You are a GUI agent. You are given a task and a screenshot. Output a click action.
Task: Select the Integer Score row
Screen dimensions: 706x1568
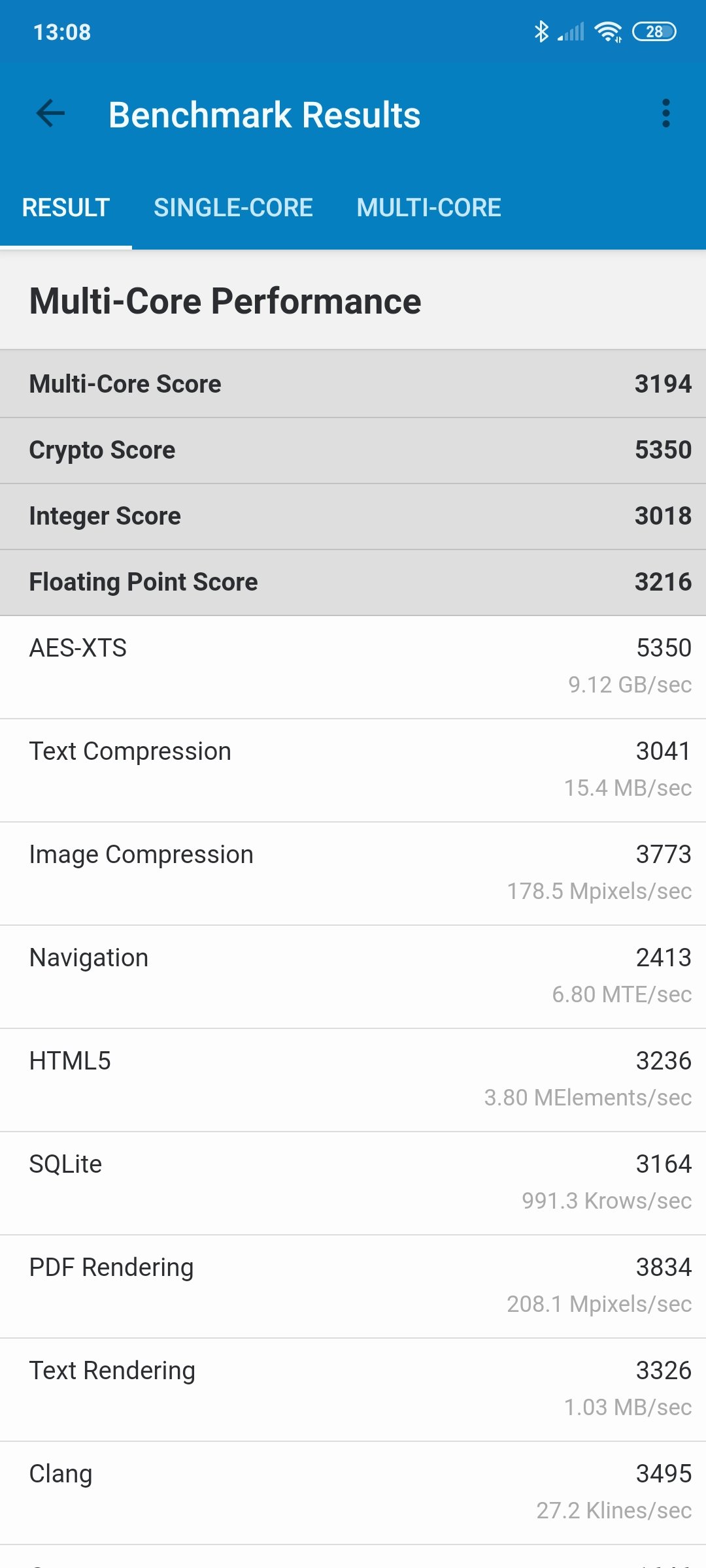tap(353, 516)
